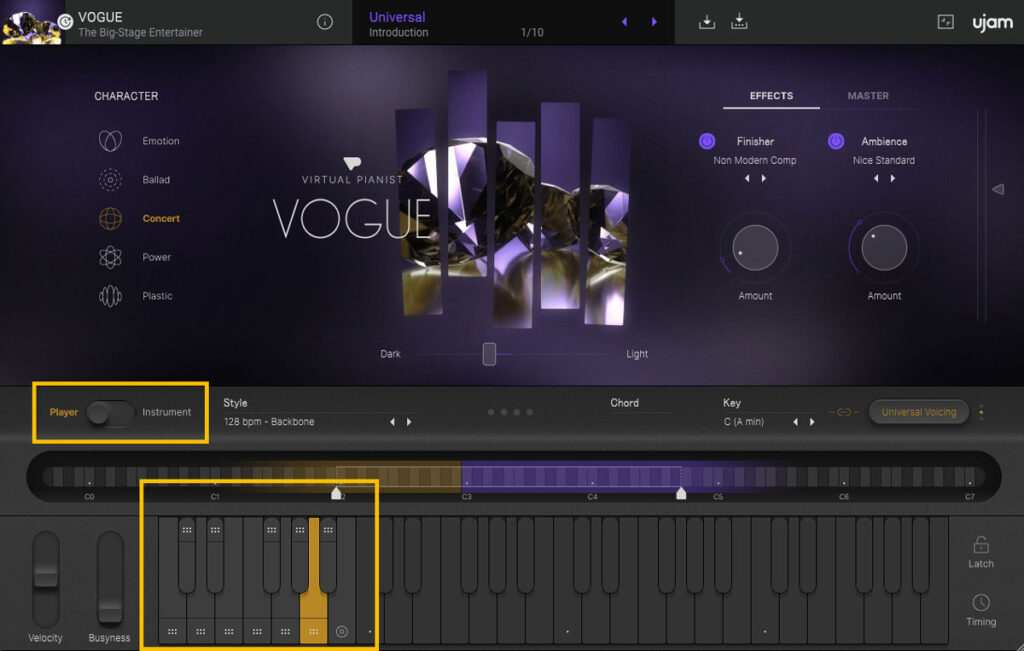Open the window resize icon
Screen dimensions: 1024x651
(x=944, y=21)
